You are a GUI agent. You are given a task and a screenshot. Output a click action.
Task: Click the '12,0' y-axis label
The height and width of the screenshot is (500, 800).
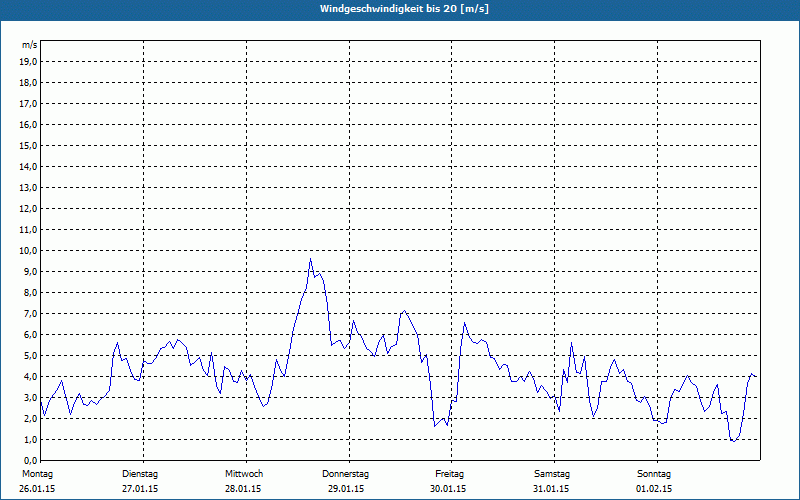click(x=28, y=209)
